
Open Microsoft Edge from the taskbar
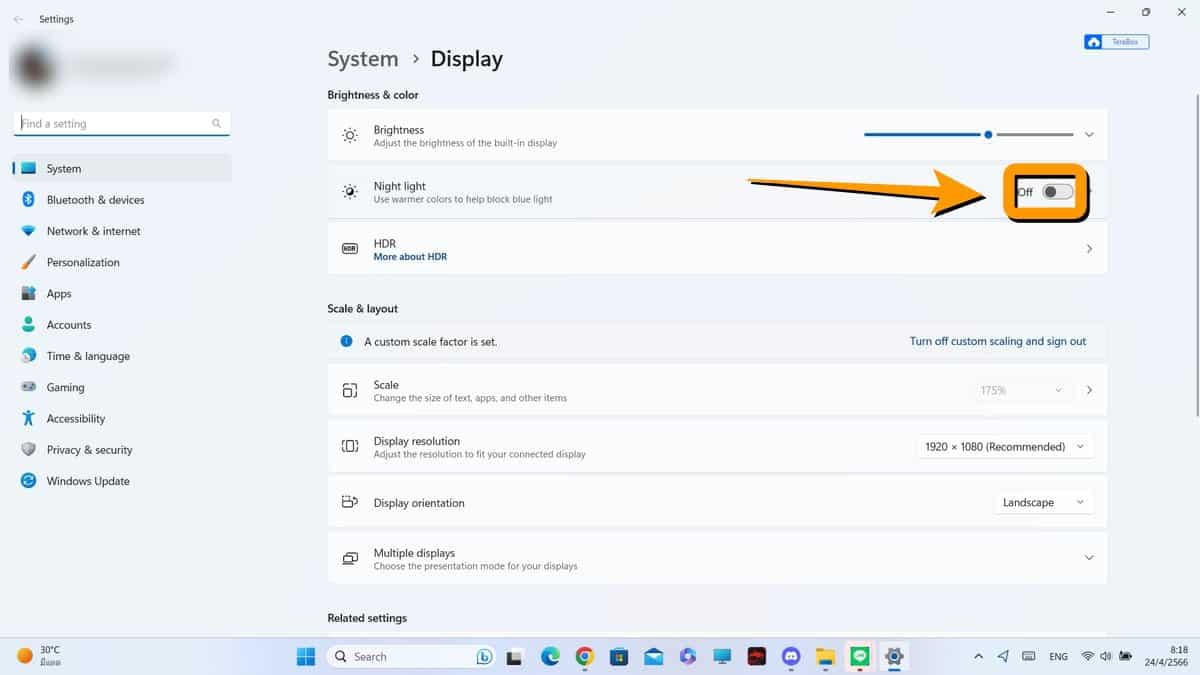tap(549, 656)
